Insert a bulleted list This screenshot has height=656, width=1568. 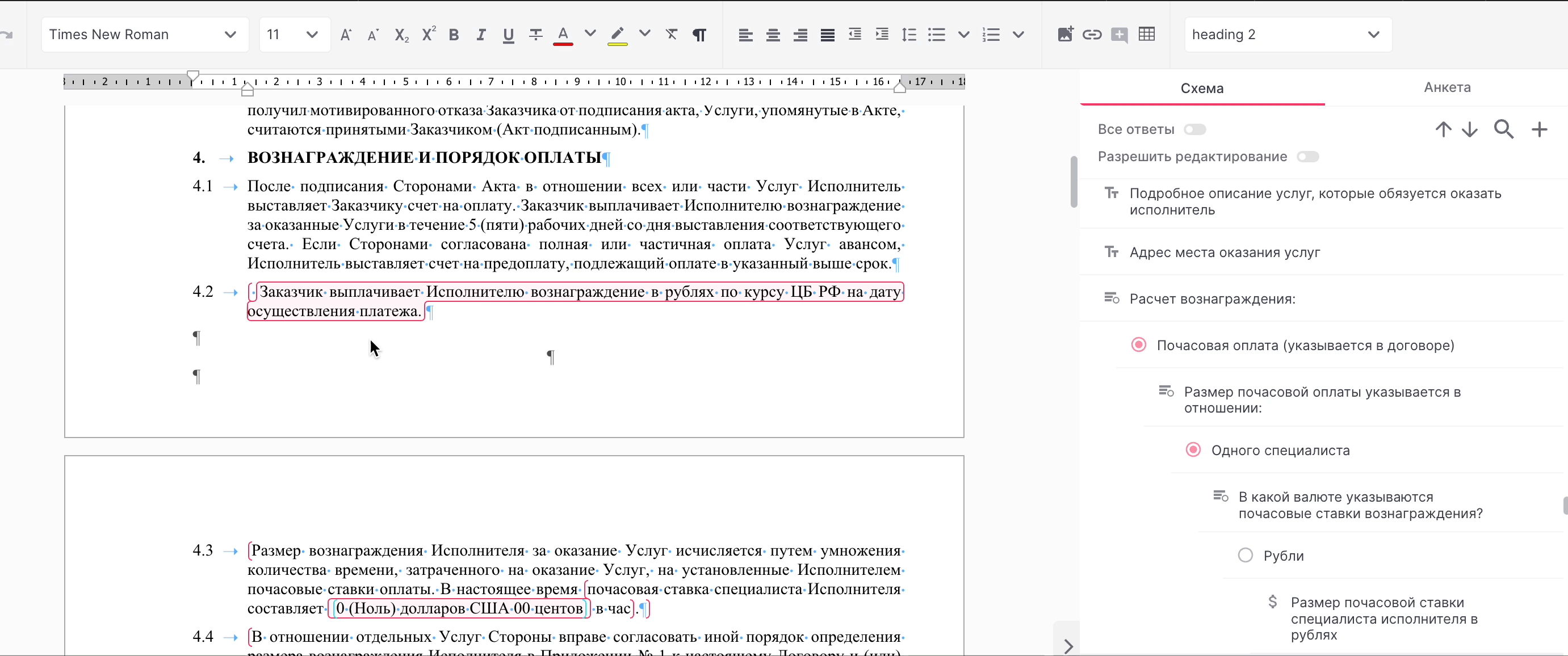click(937, 35)
